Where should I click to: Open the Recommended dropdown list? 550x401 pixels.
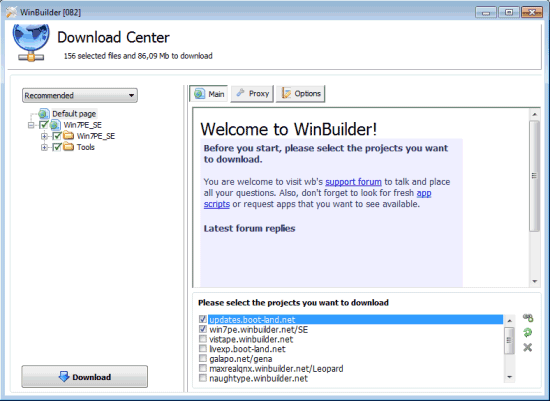[x=80, y=95]
